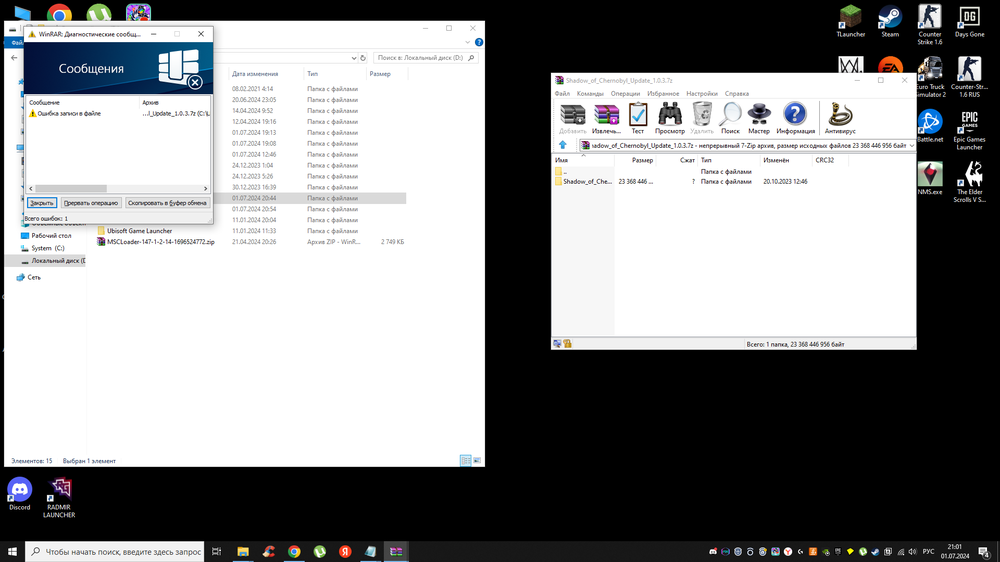This screenshot has height=562, width=1000.
Task: Click the Windows Start button
Action: 12,552
